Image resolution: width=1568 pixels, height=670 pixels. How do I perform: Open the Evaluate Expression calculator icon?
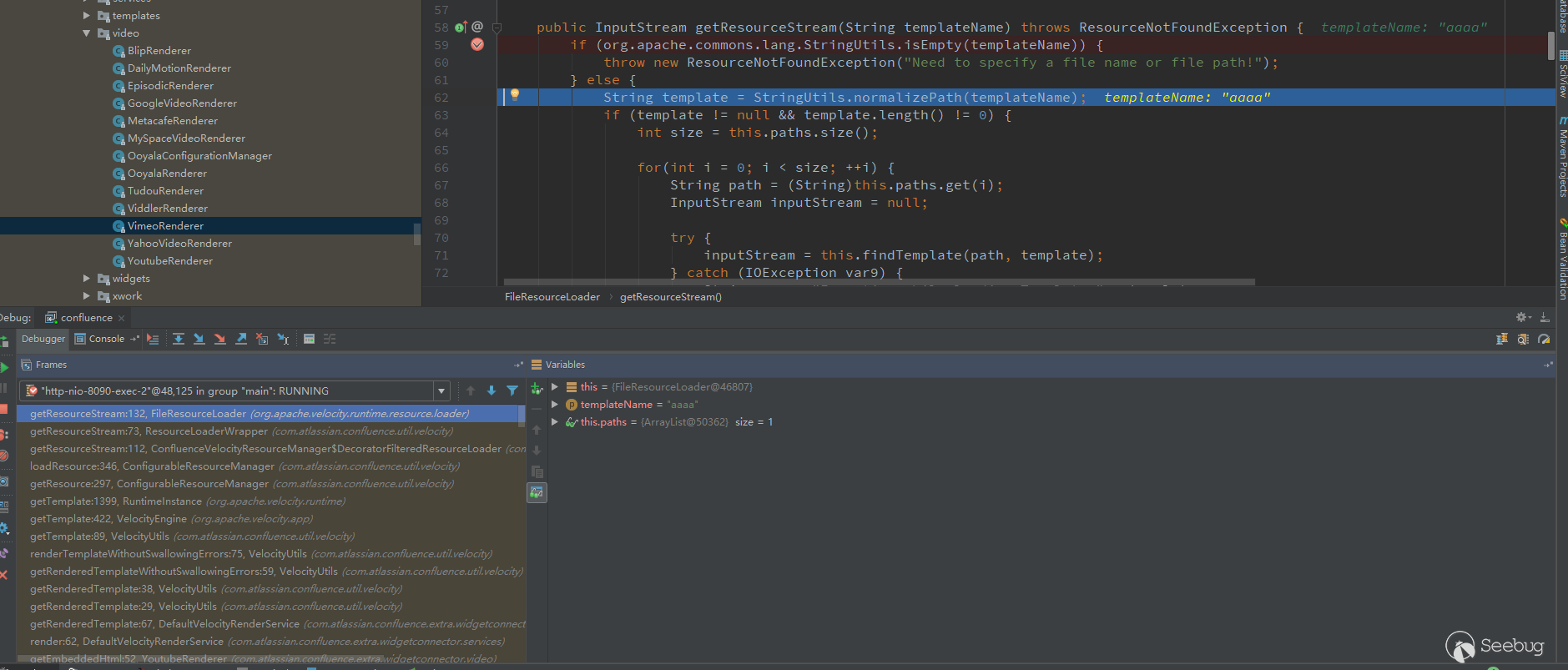(309, 339)
